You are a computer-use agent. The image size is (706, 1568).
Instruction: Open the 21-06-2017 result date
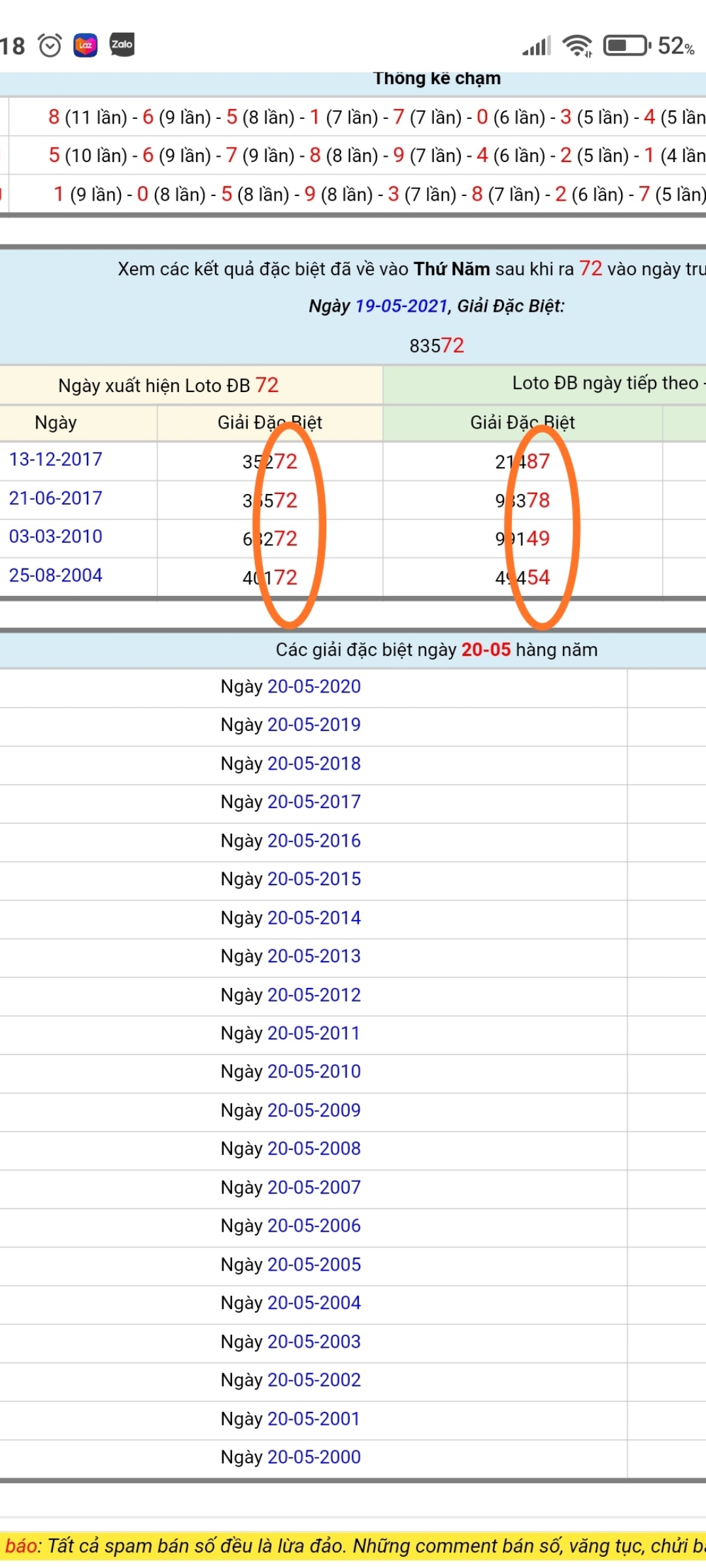click(56, 498)
